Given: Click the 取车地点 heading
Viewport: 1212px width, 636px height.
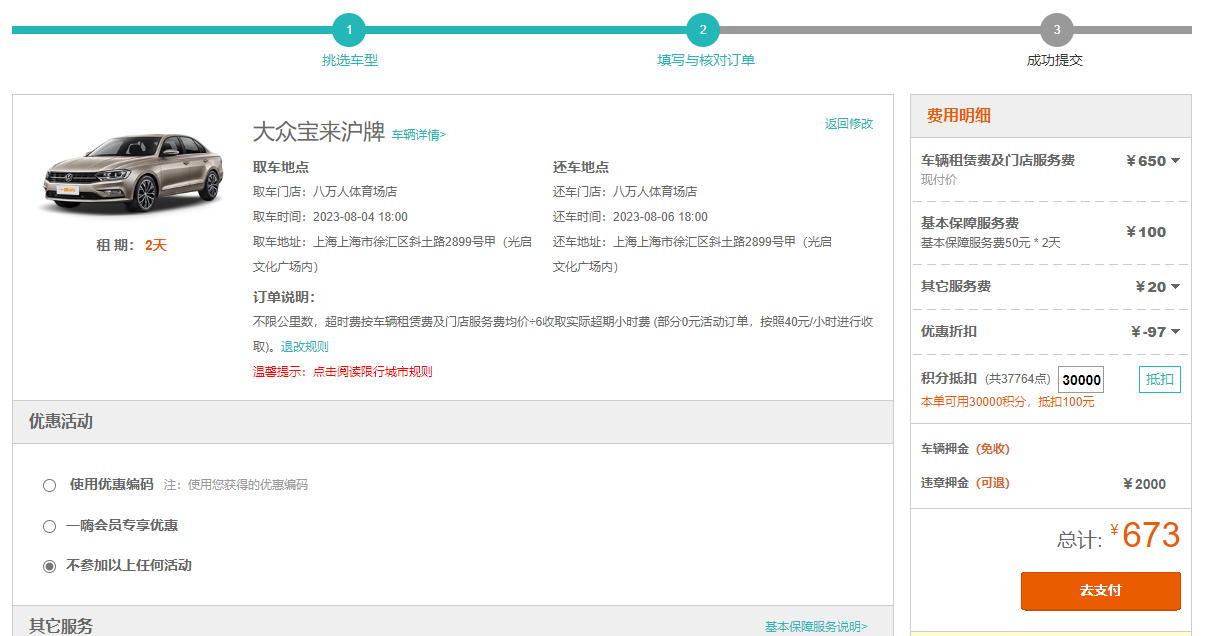Looking at the screenshot, I should point(281,167).
